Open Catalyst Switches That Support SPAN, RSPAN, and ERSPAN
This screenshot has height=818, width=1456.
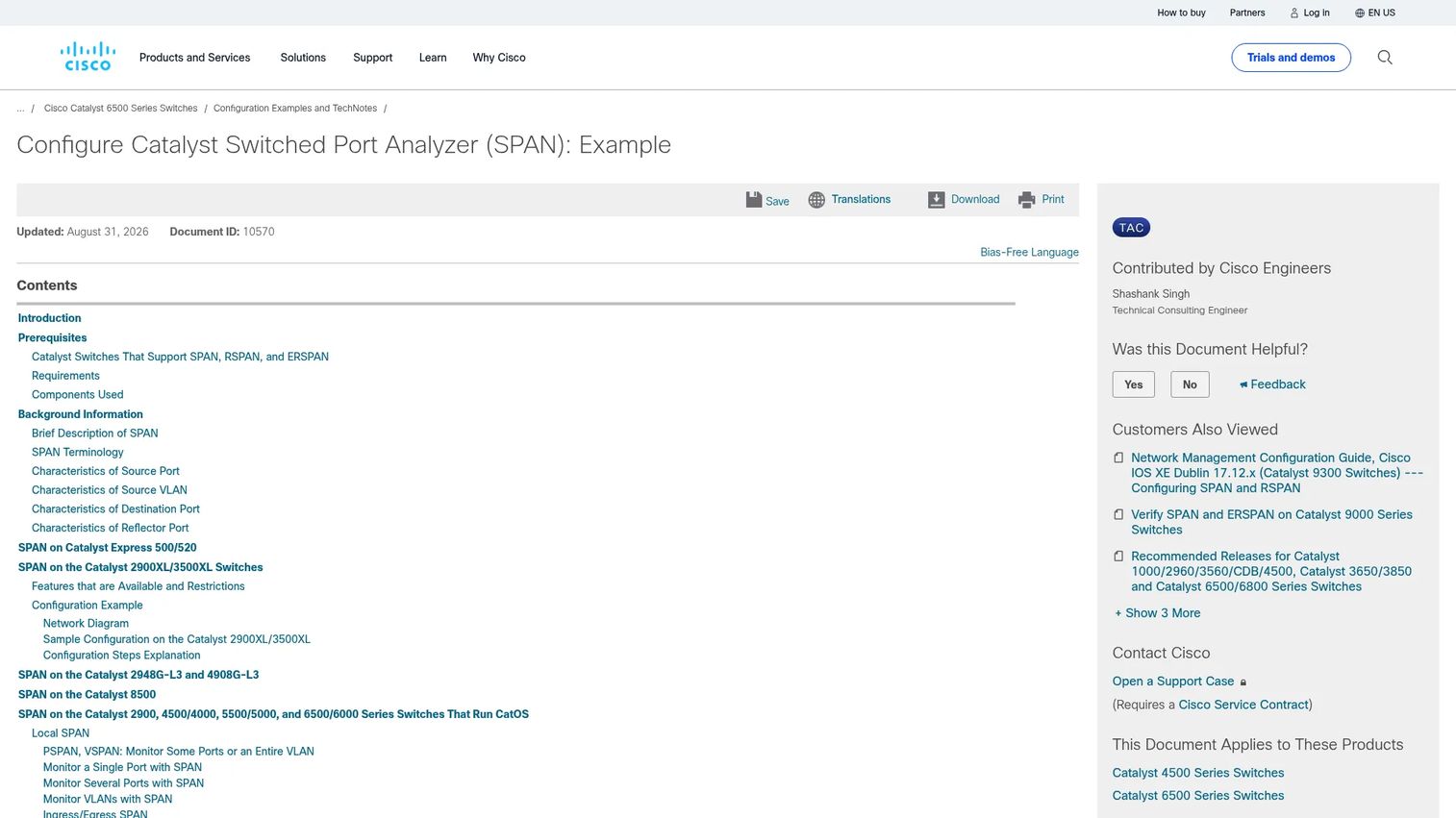[180, 357]
